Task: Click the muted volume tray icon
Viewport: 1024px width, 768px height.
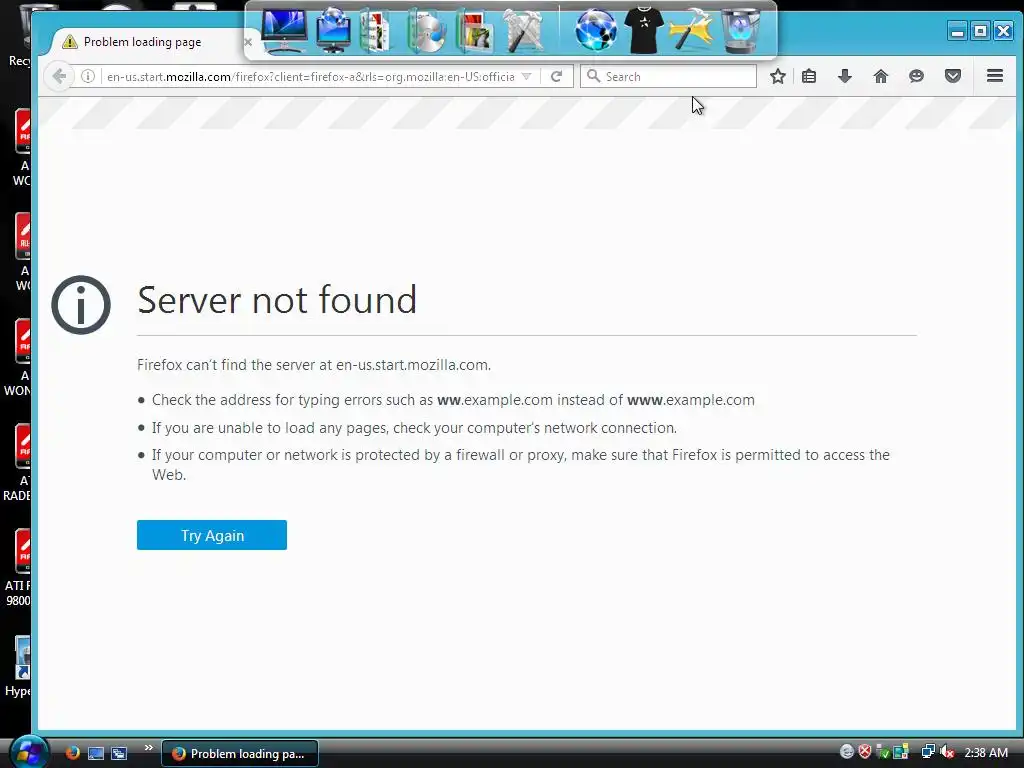Action: pyautogui.click(x=947, y=752)
